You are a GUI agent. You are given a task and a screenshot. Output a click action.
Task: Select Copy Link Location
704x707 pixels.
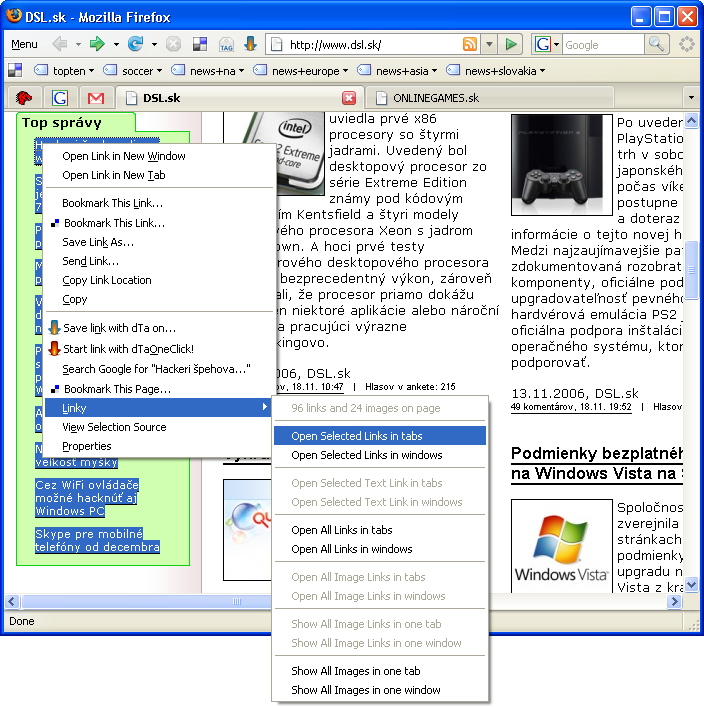point(159,280)
